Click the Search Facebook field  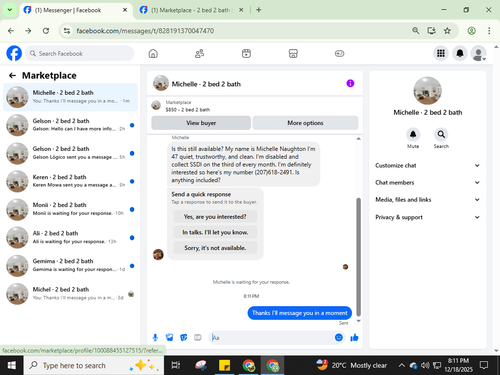point(80,53)
